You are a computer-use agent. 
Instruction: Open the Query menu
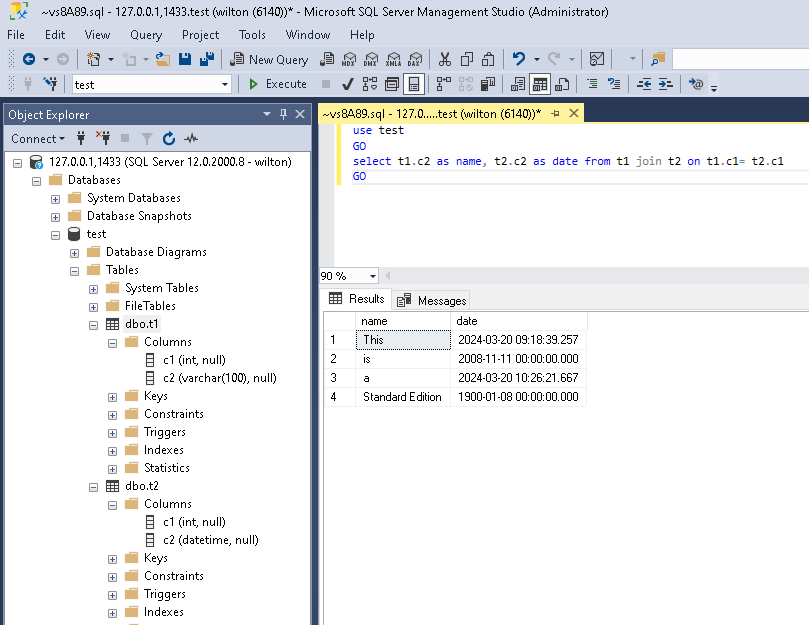[x=146, y=35]
